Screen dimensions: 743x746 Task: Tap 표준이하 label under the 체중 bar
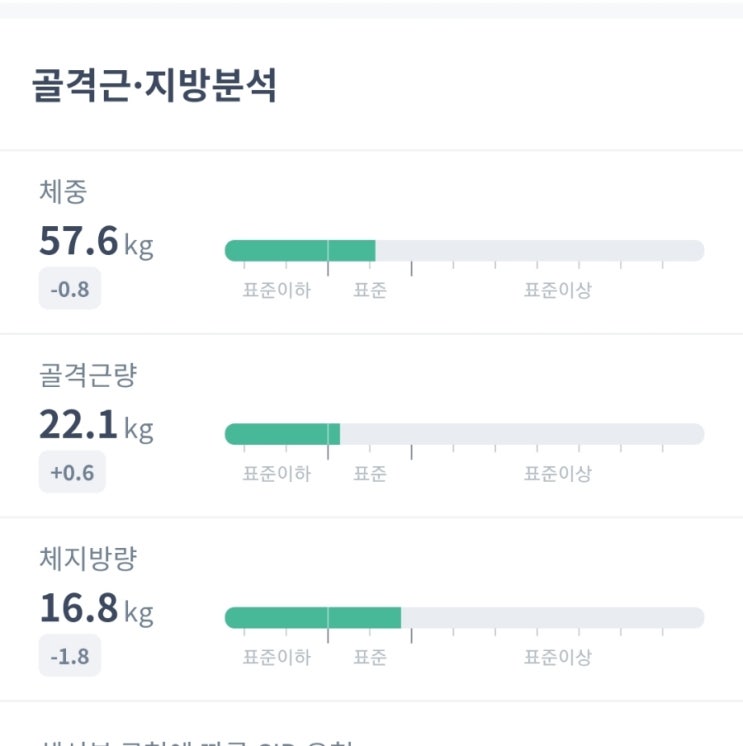pos(276,291)
